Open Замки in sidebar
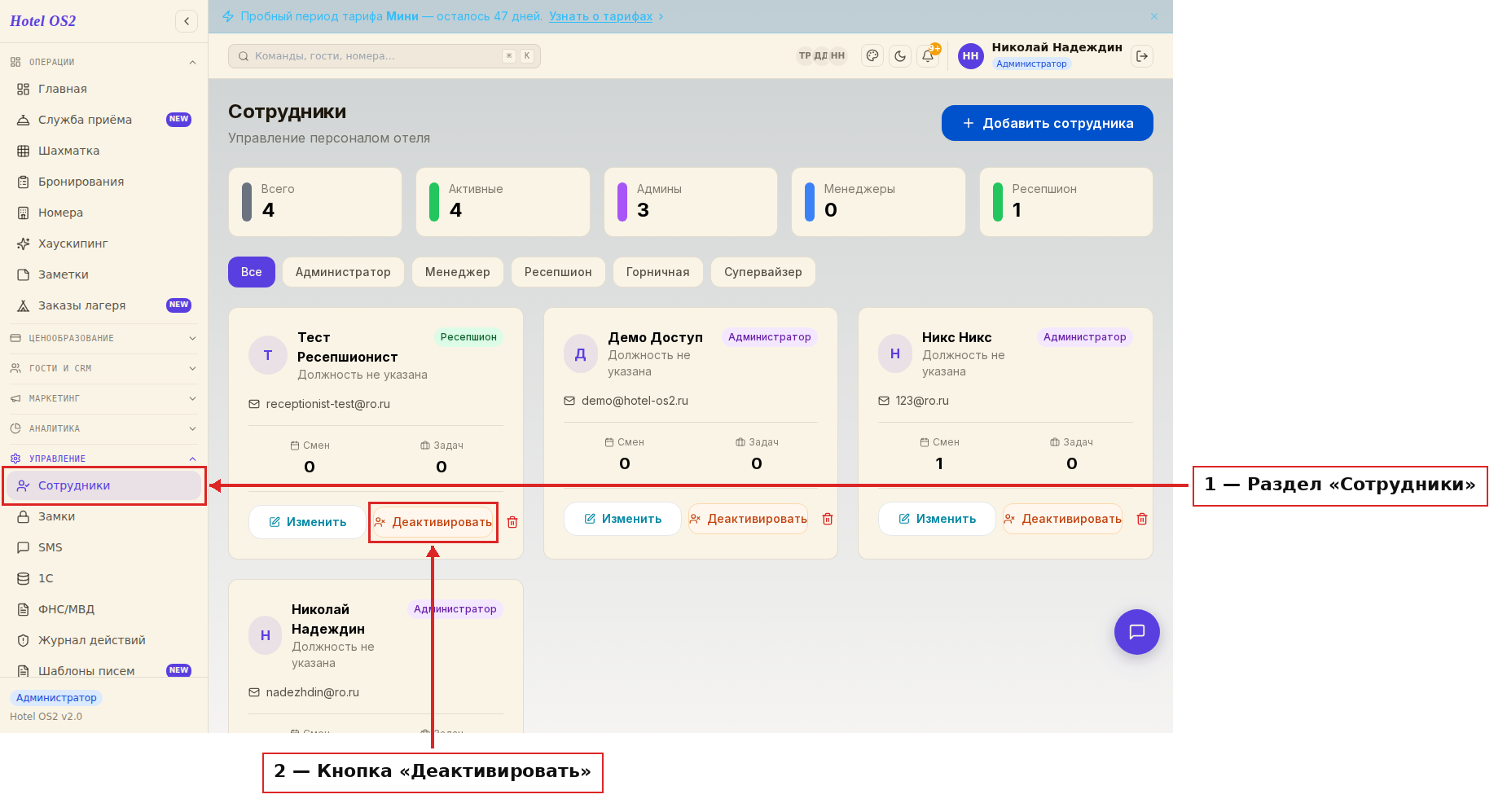The height and width of the screenshot is (812, 1507). [x=103, y=516]
